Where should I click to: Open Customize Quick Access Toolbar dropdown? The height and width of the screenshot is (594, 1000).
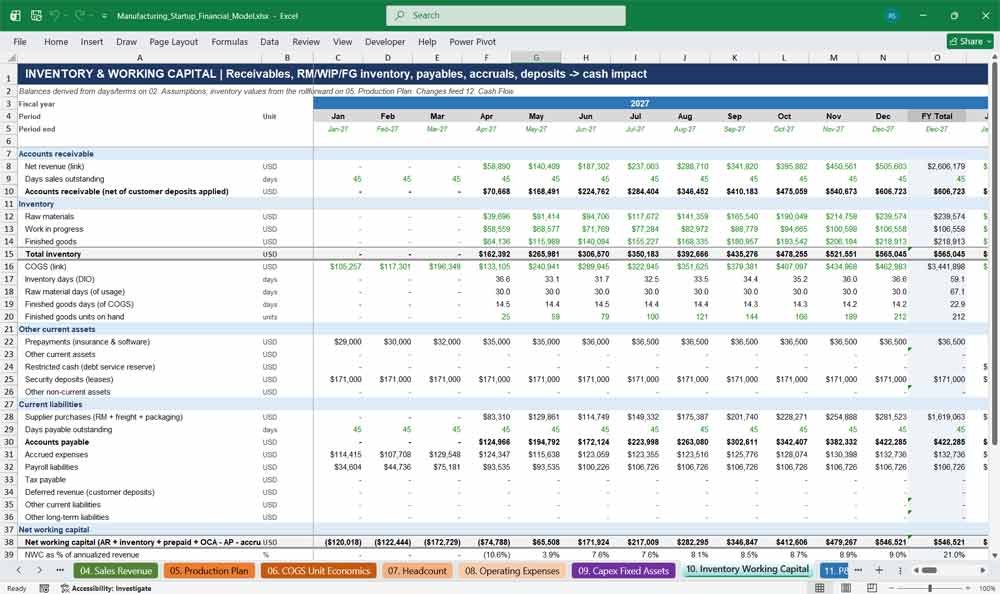(x=105, y=16)
